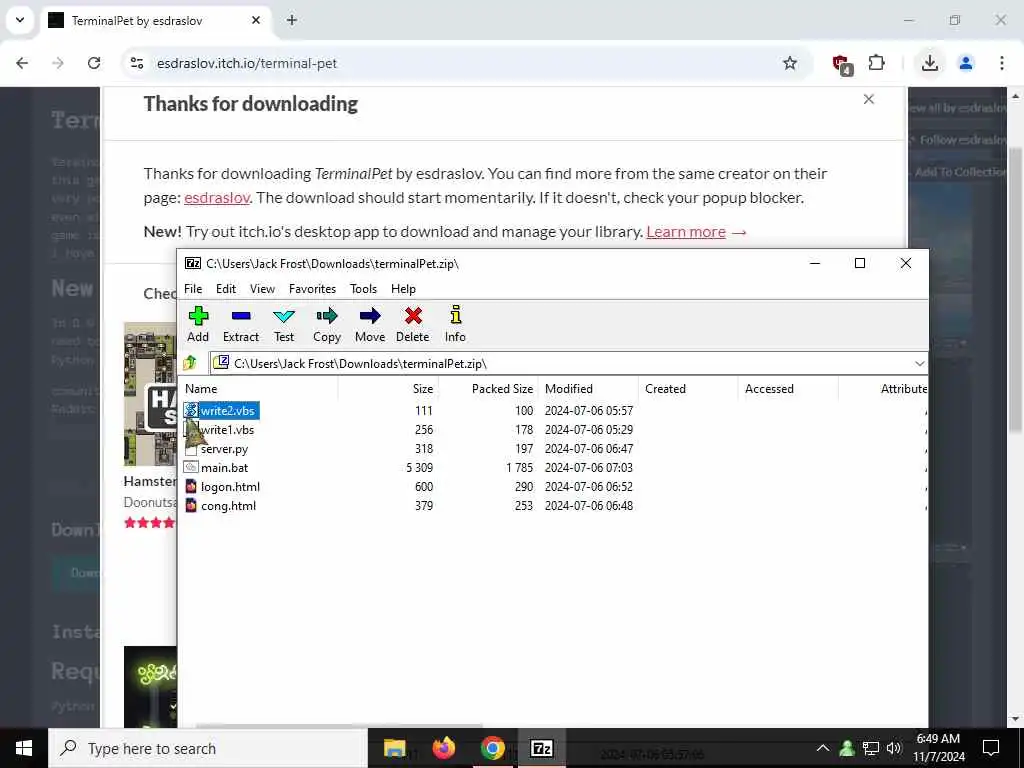
Task: Reload the itch.io page
Action: pyautogui.click(x=94, y=63)
